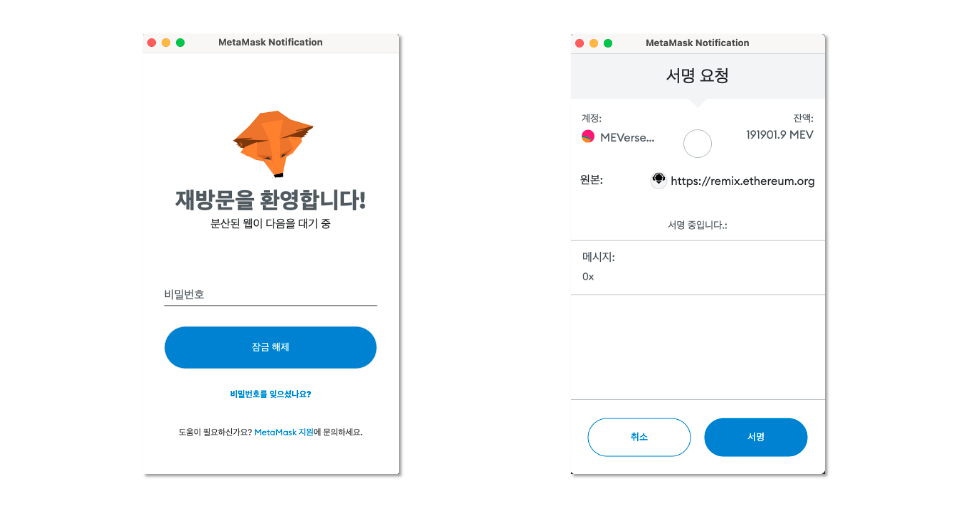Close the signature request window
This screenshot has width=958, height=522.
pos(579,43)
